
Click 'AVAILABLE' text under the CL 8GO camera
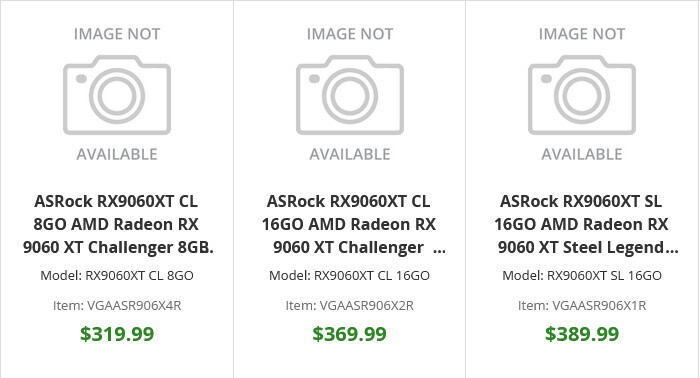click(x=117, y=154)
